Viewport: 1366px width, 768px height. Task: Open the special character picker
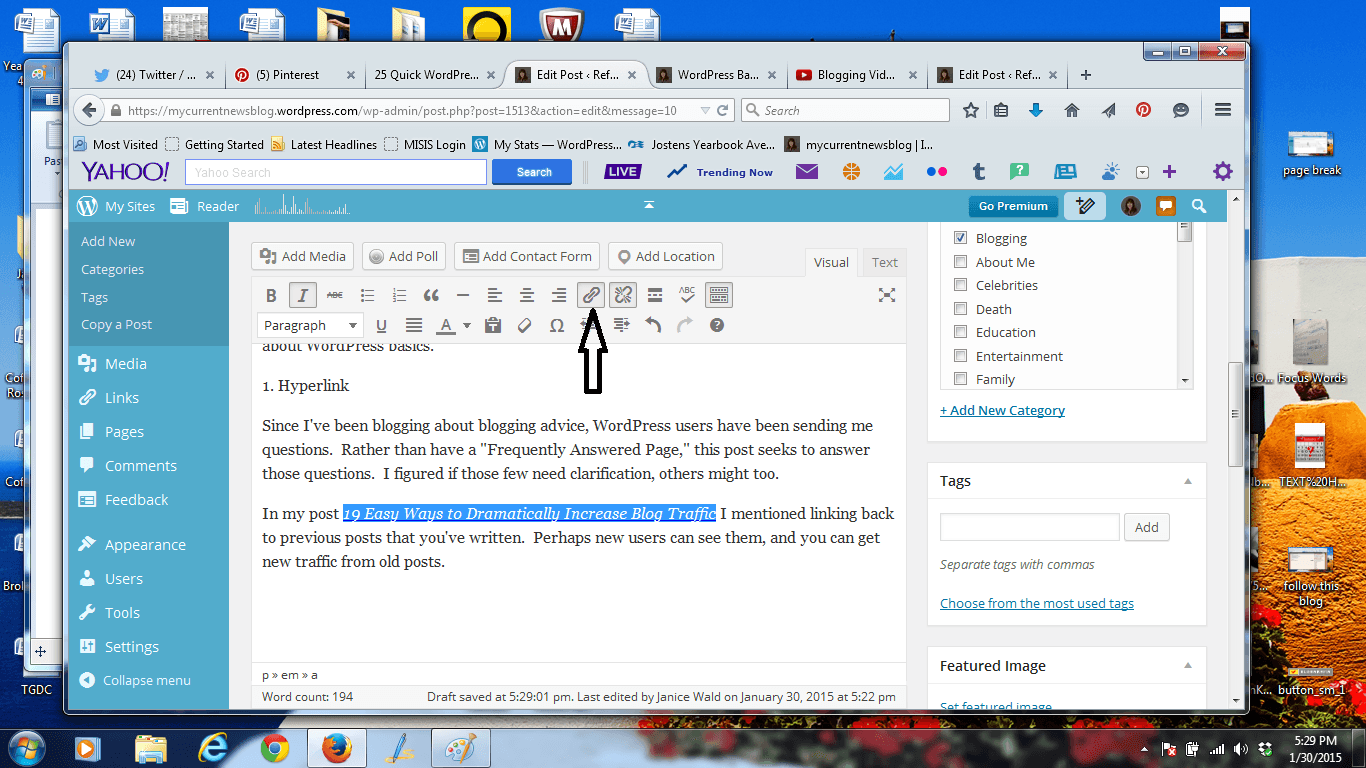[557, 325]
